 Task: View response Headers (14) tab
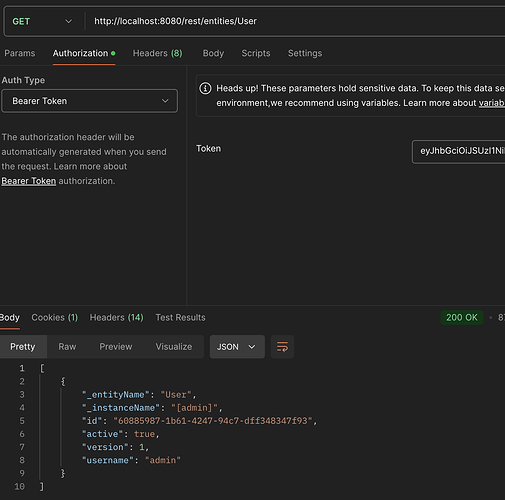click(117, 317)
